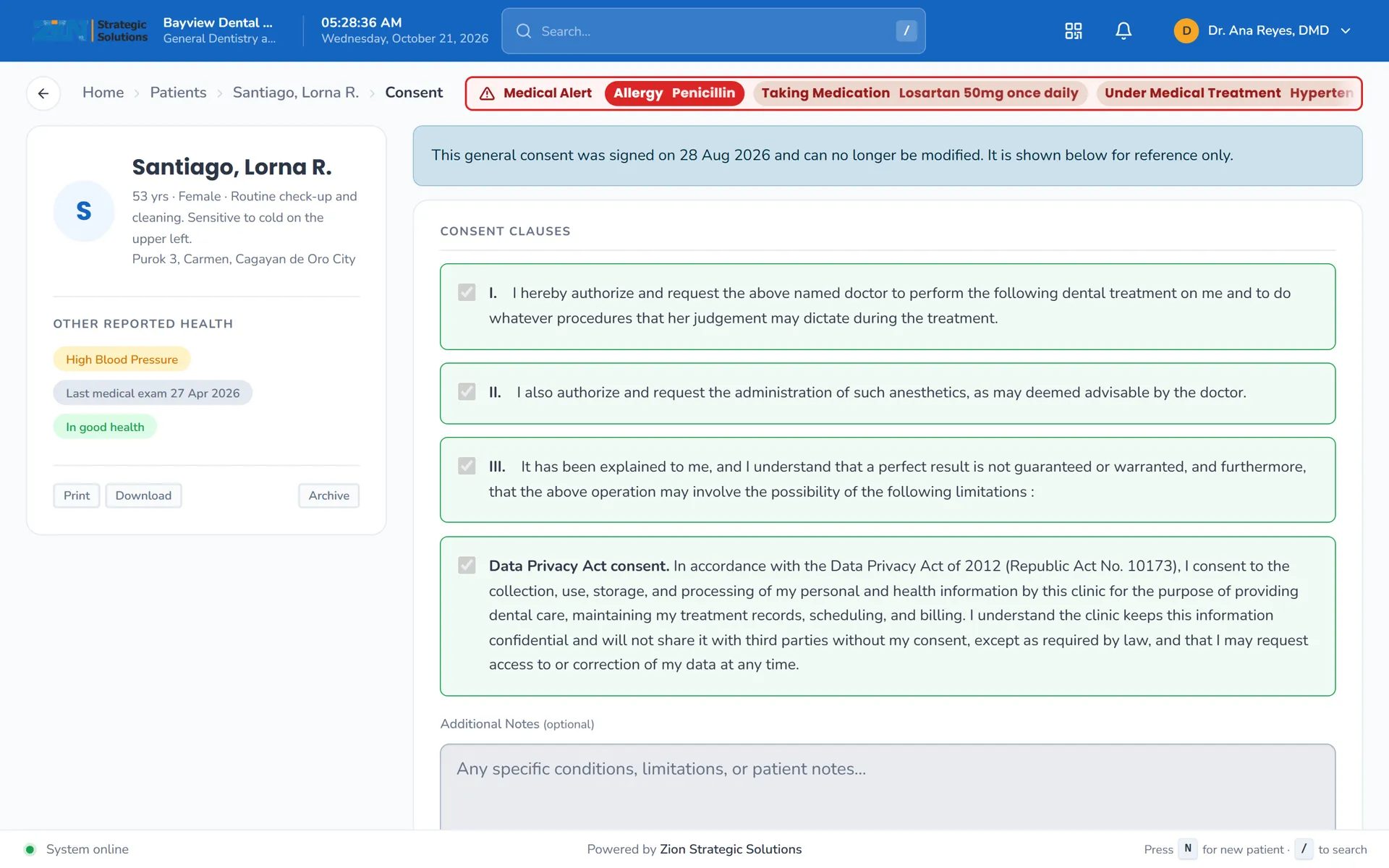This screenshot has width=1389, height=868.
Task: Click the date Wednesday, October 21, 2026
Action: click(405, 39)
